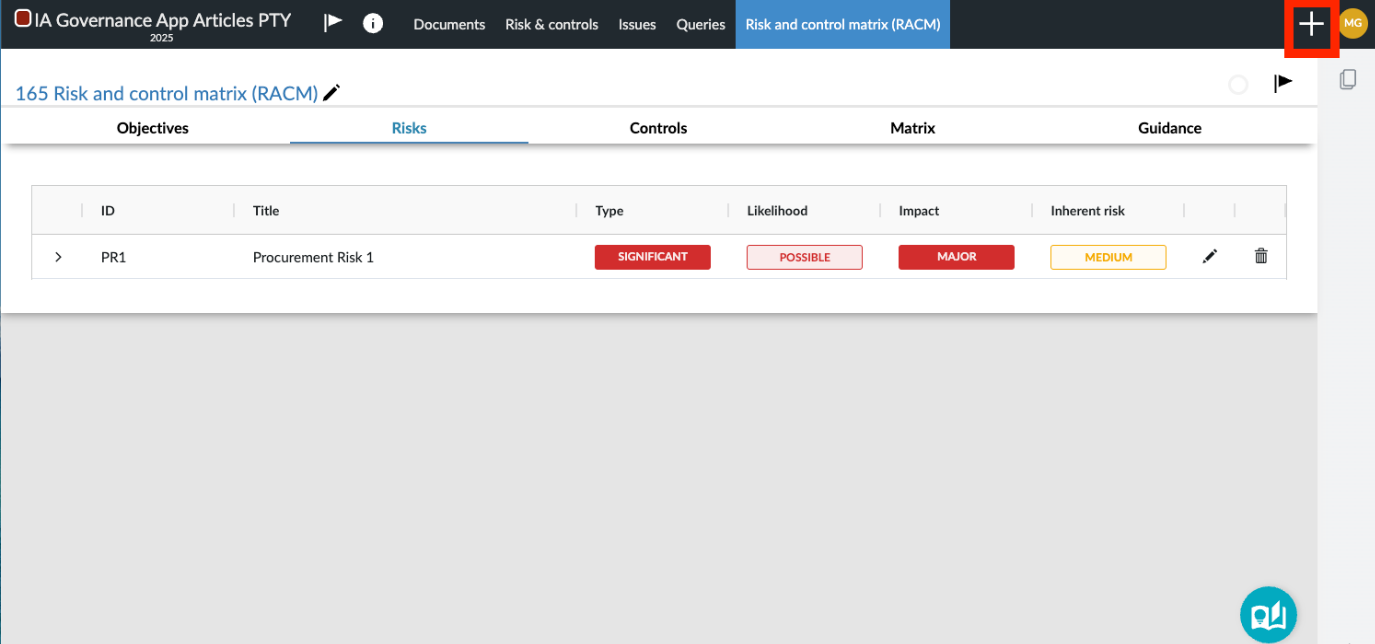The height and width of the screenshot is (644, 1375).
Task: Click the SIGNIFICANT type badge
Action: point(653,257)
